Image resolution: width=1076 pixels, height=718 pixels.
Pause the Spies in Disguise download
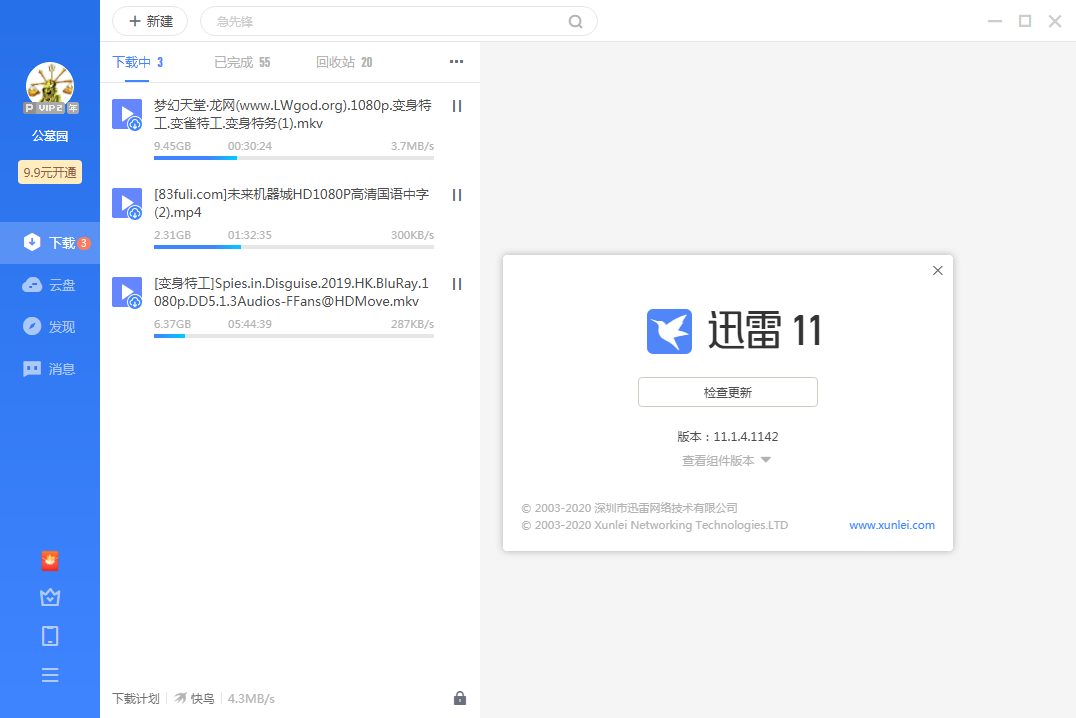[x=456, y=284]
